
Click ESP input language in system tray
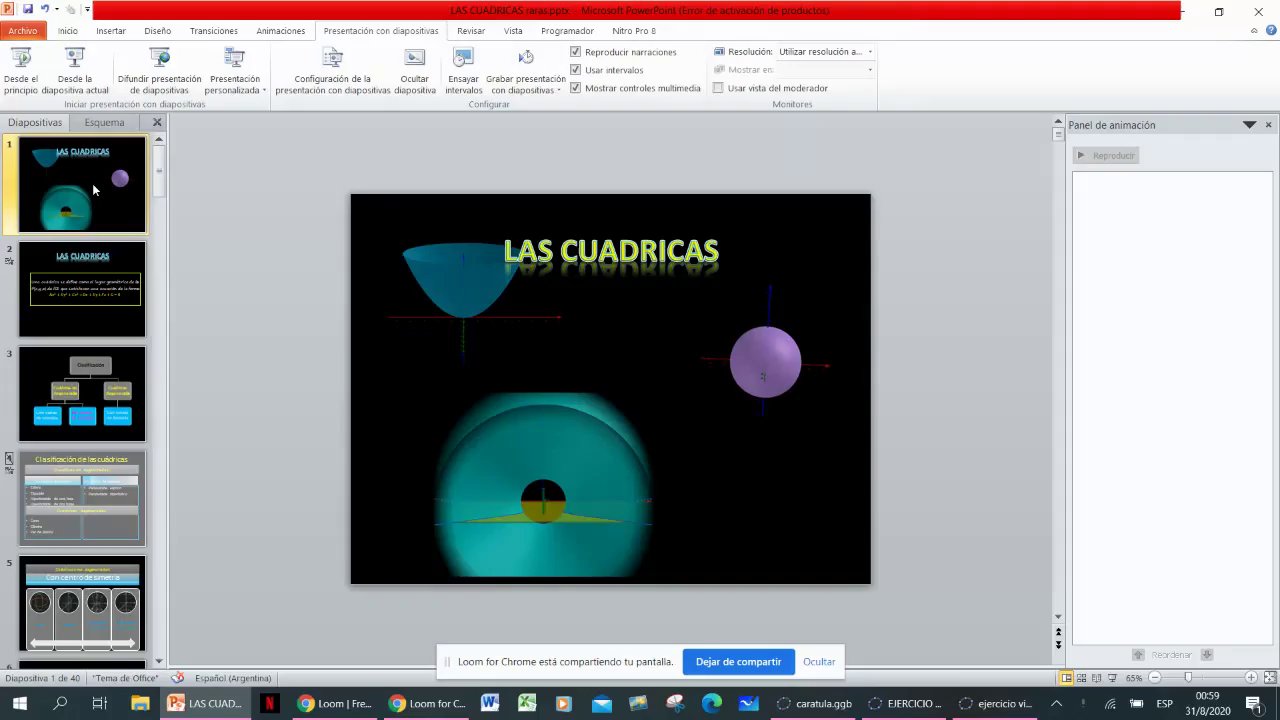pyautogui.click(x=1165, y=703)
